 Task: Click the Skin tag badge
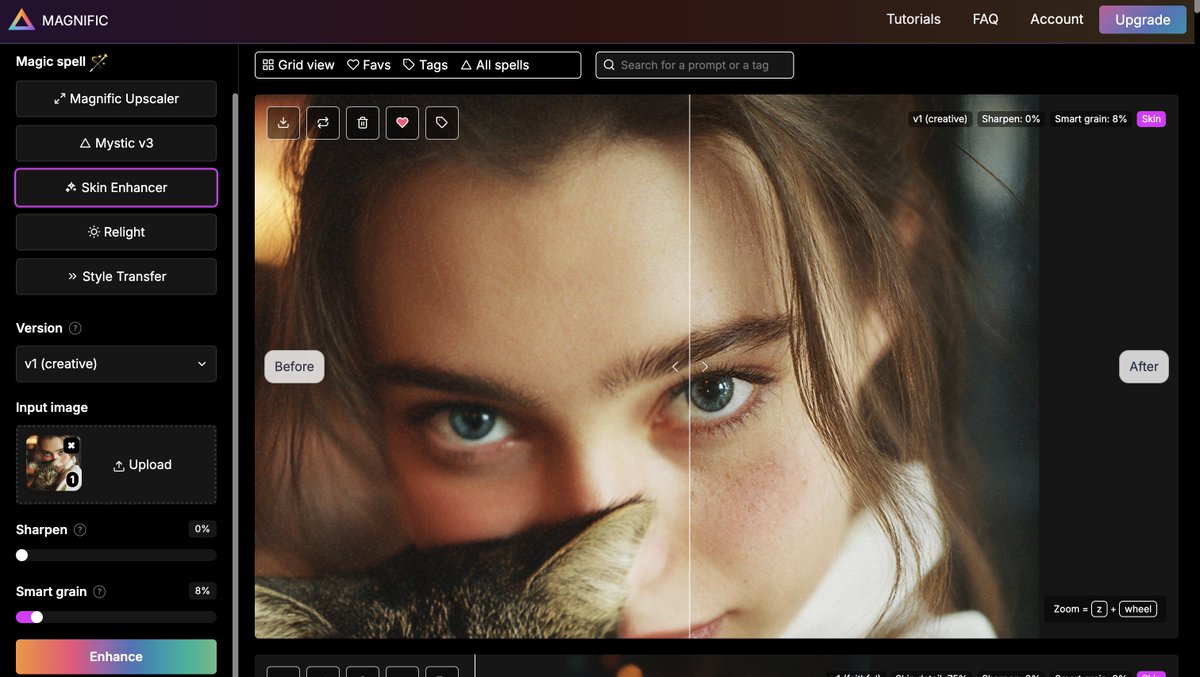click(1152, 119)
